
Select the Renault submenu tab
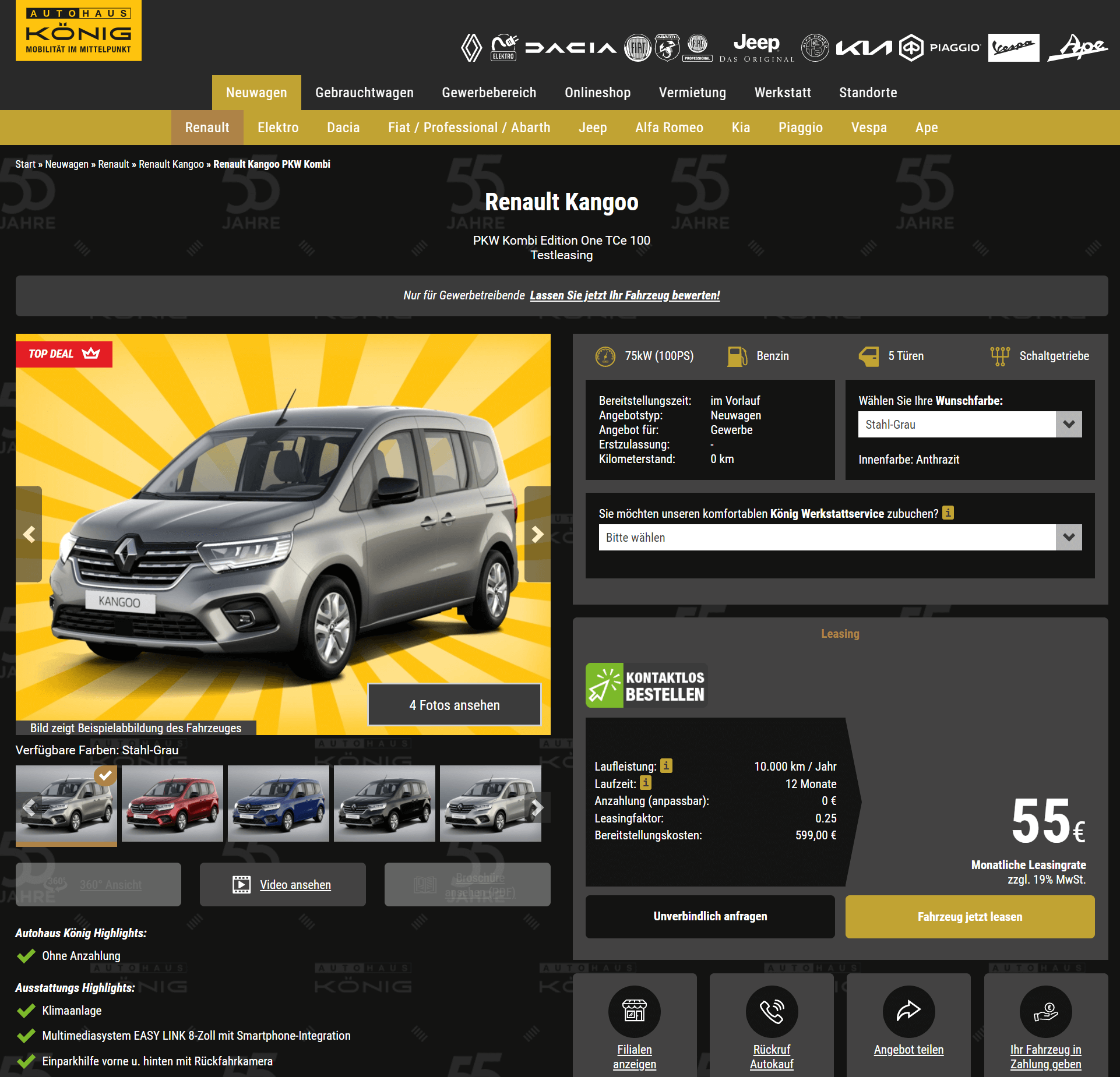pyautogui.click(x=207, y=128)
